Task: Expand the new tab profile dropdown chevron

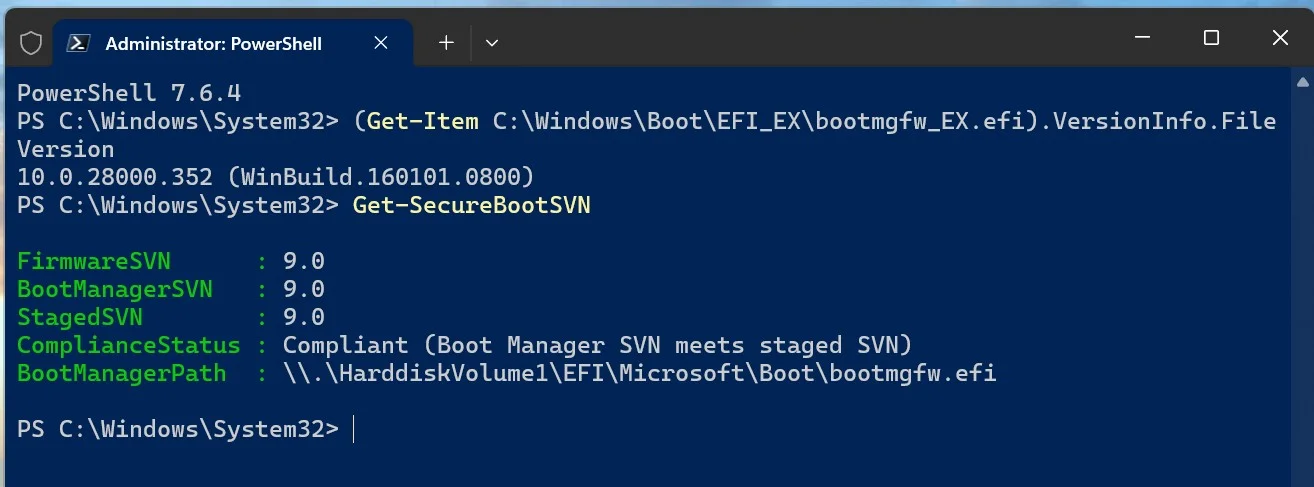Action: 491,42
